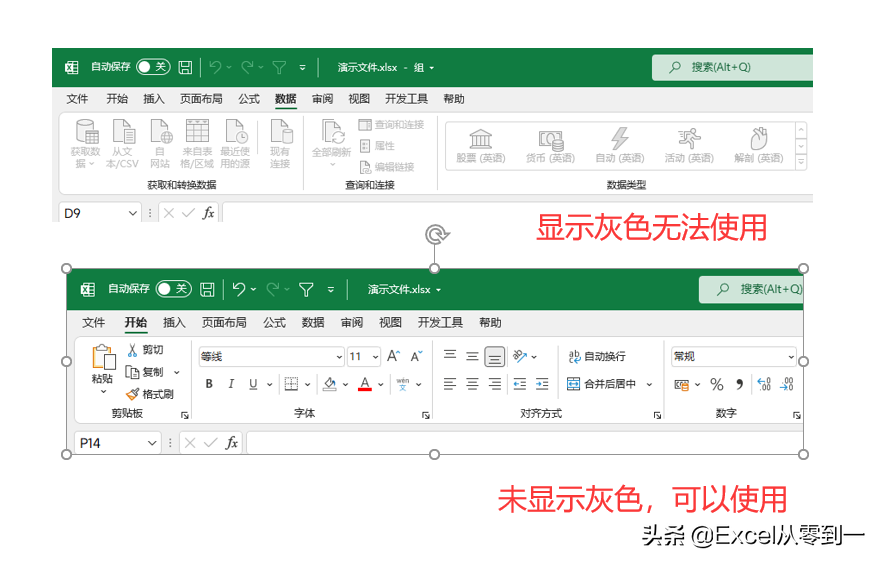Screen dimensions: 880x563
Task: Expand the 粘贴 dropdown arrow
Action: tap(103, 392)
